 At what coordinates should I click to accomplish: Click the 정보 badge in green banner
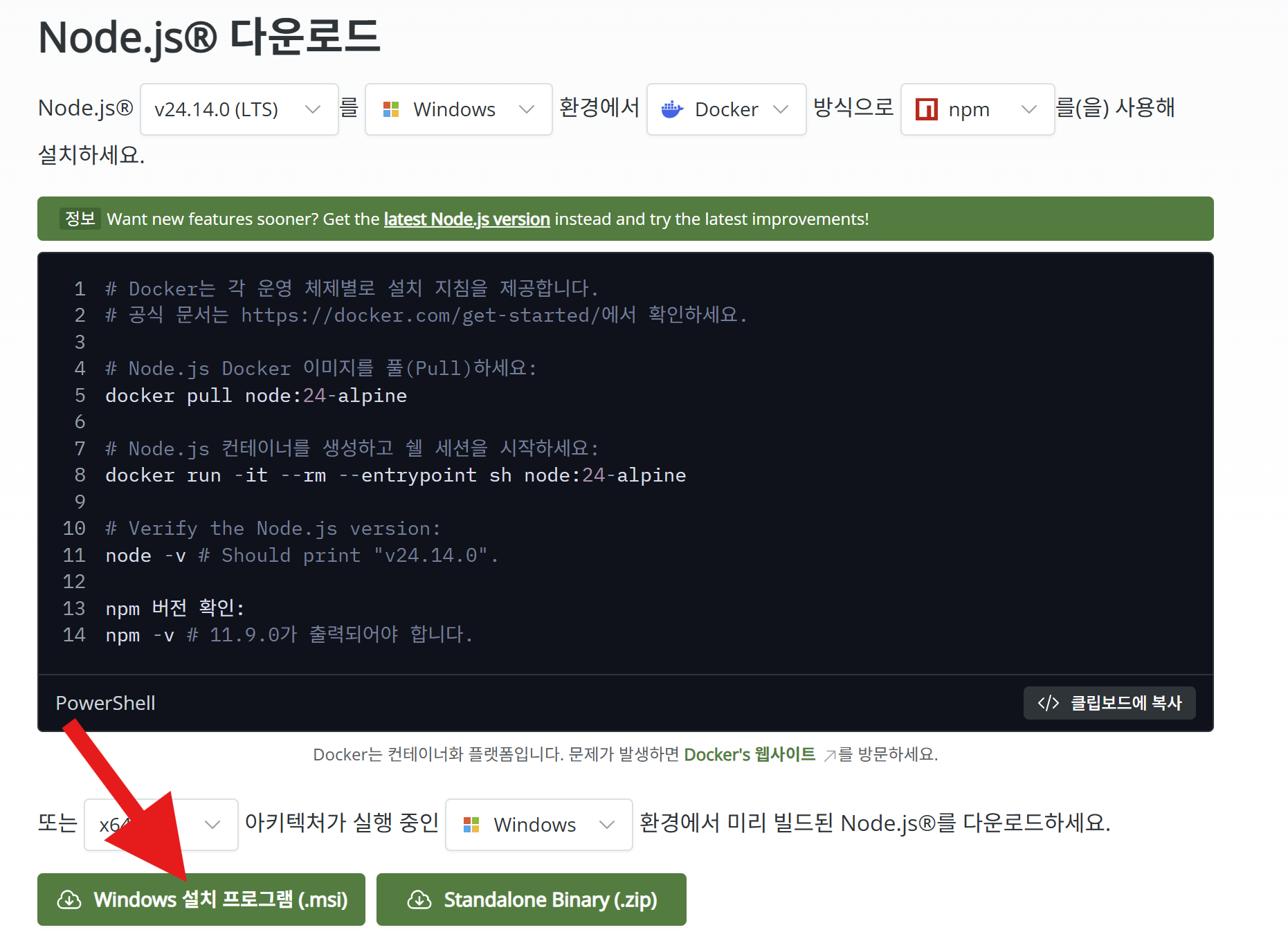tap(80, 219)
